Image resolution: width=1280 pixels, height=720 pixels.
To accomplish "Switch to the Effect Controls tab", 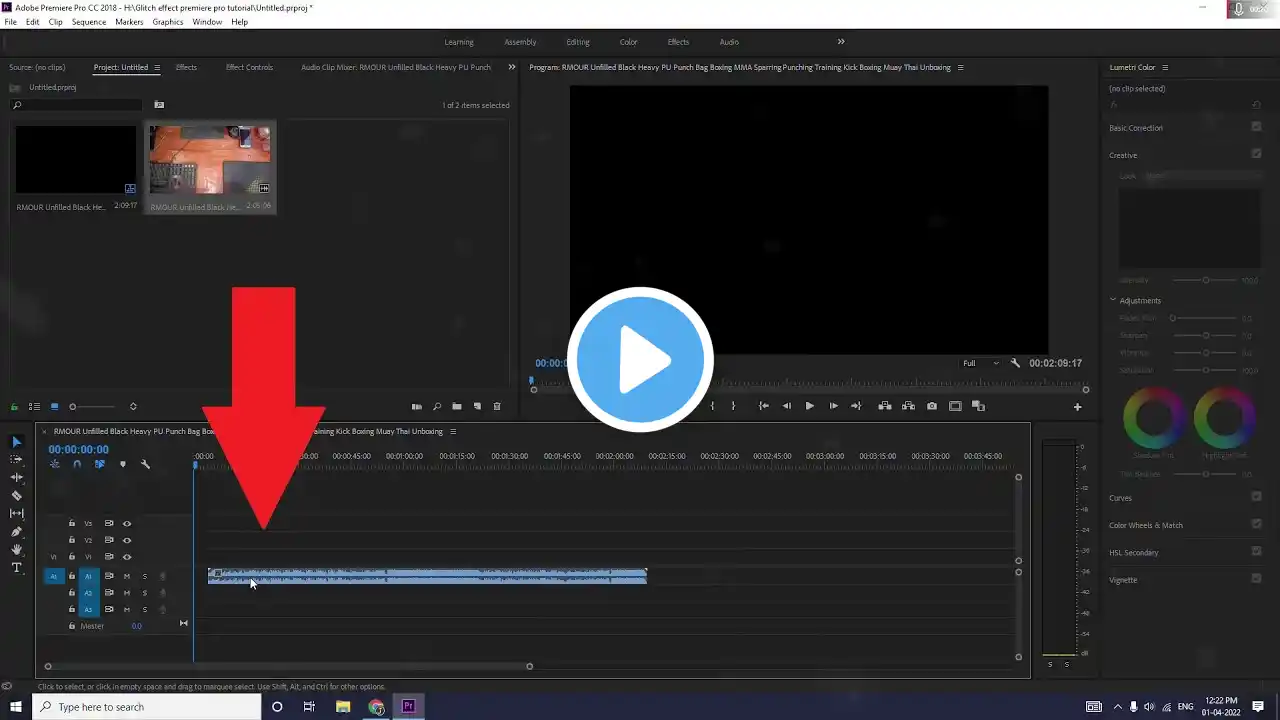I will click(x=249, y=68).
